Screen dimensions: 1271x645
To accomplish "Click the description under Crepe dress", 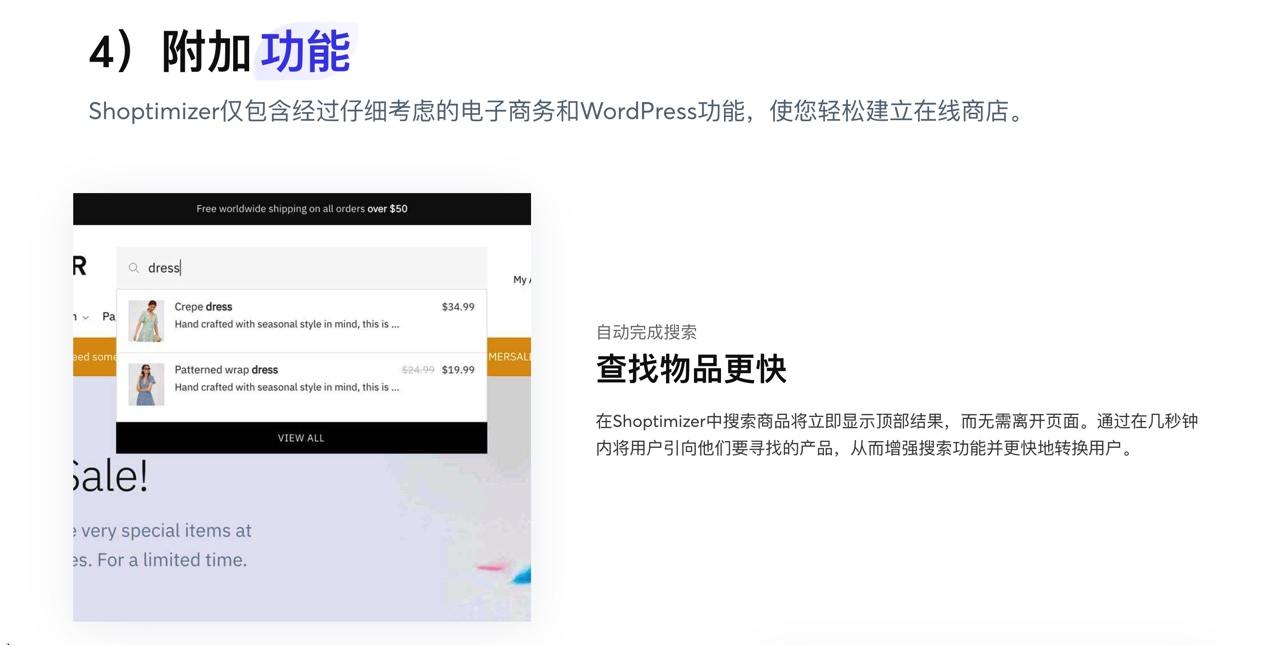I will tap(287, 324).
